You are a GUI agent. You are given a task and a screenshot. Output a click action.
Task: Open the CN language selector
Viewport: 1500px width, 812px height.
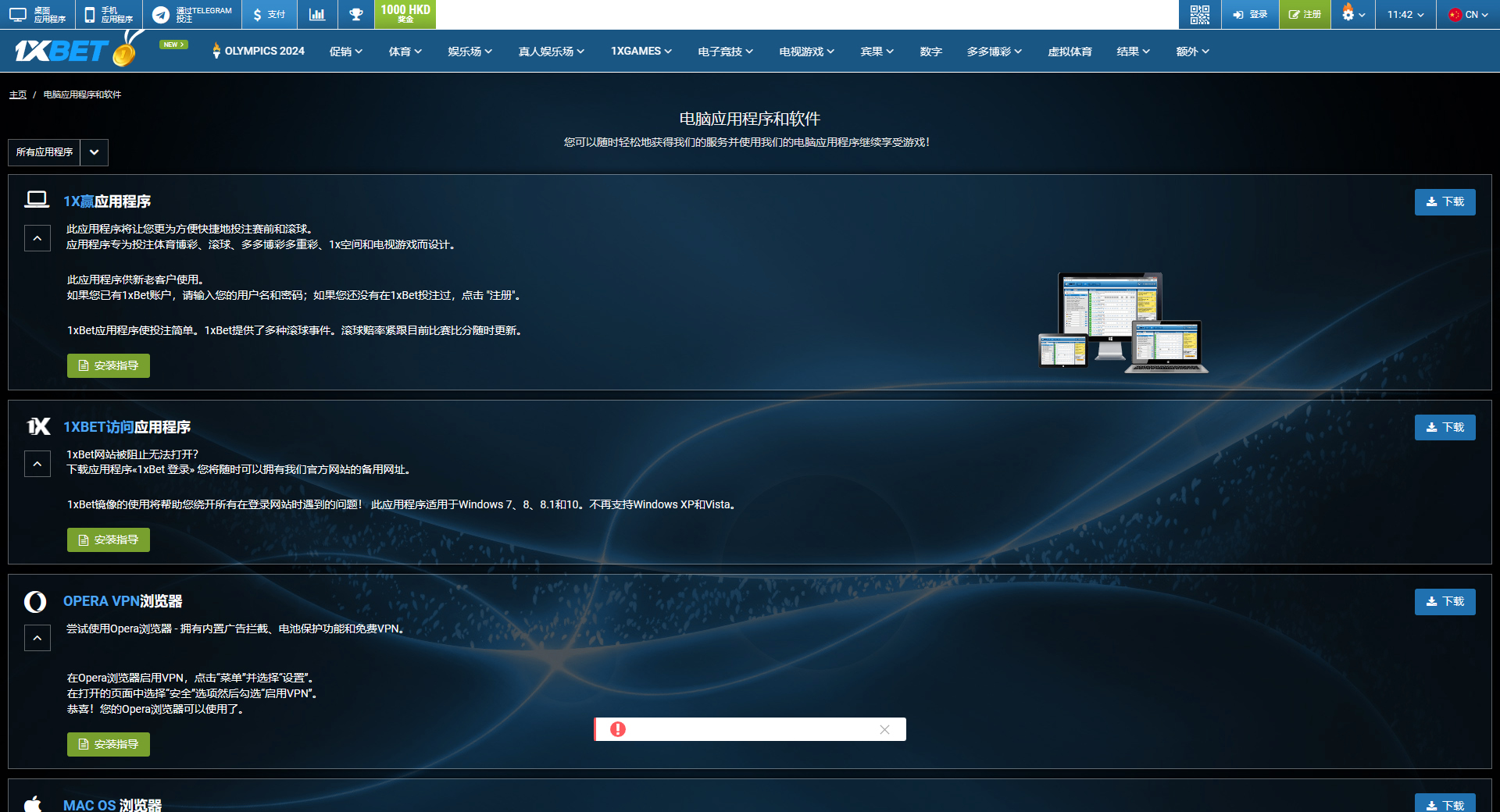[1468, 14]
